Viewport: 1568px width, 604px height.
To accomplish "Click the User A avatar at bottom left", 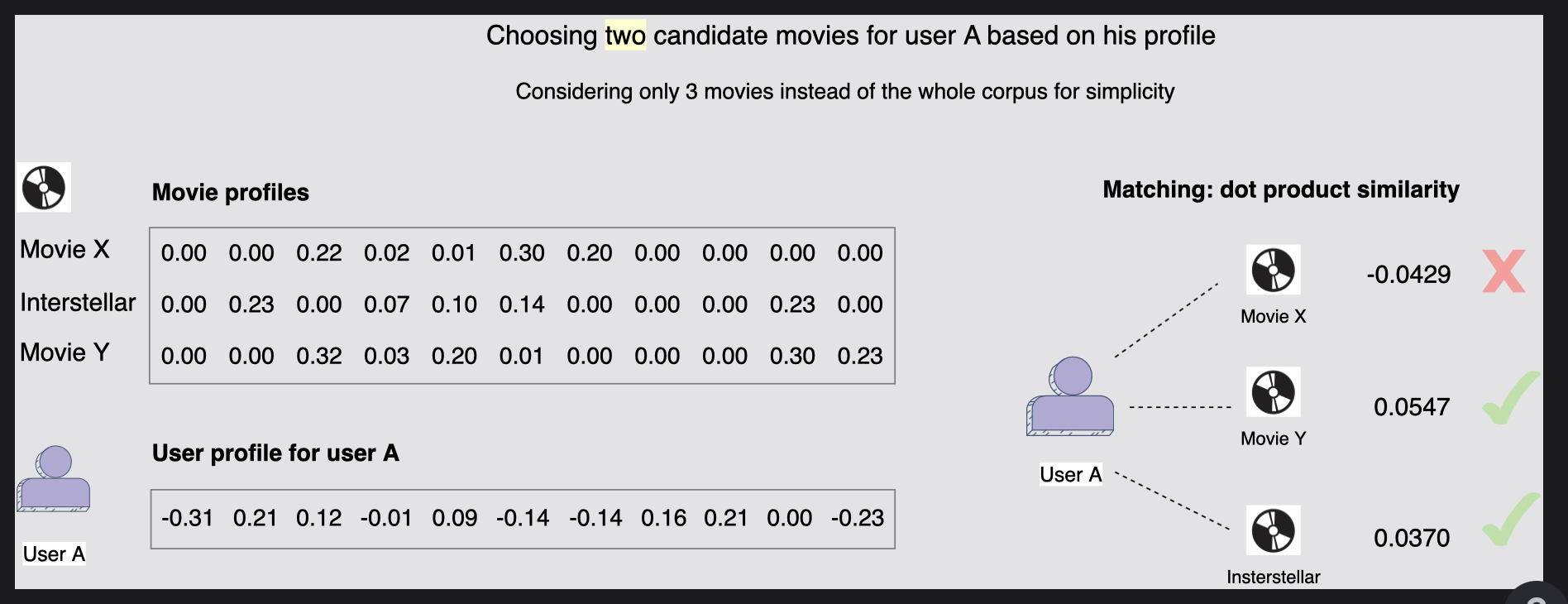I will tap(54, 480).
